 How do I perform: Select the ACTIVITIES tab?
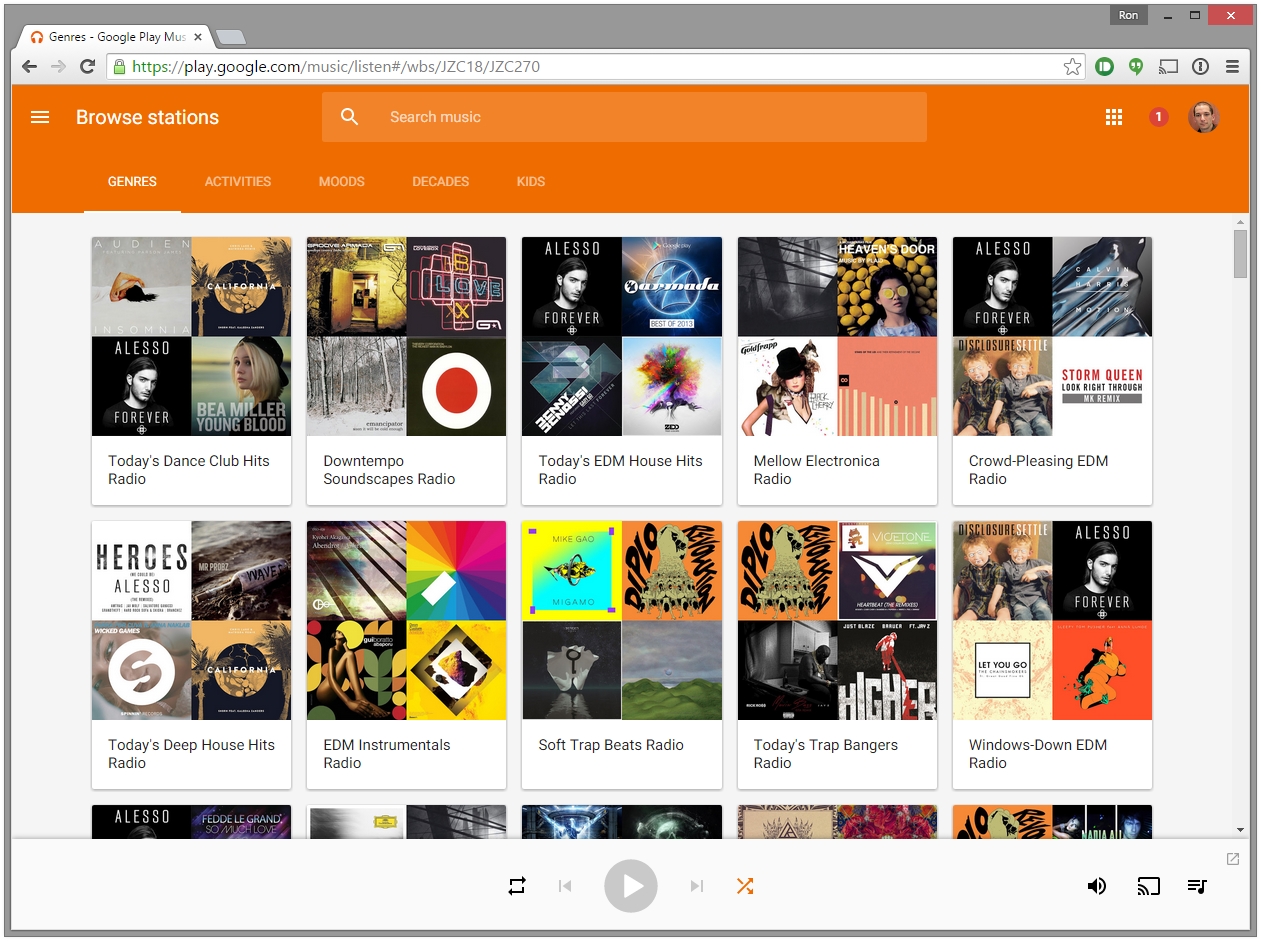coord(238,181)
